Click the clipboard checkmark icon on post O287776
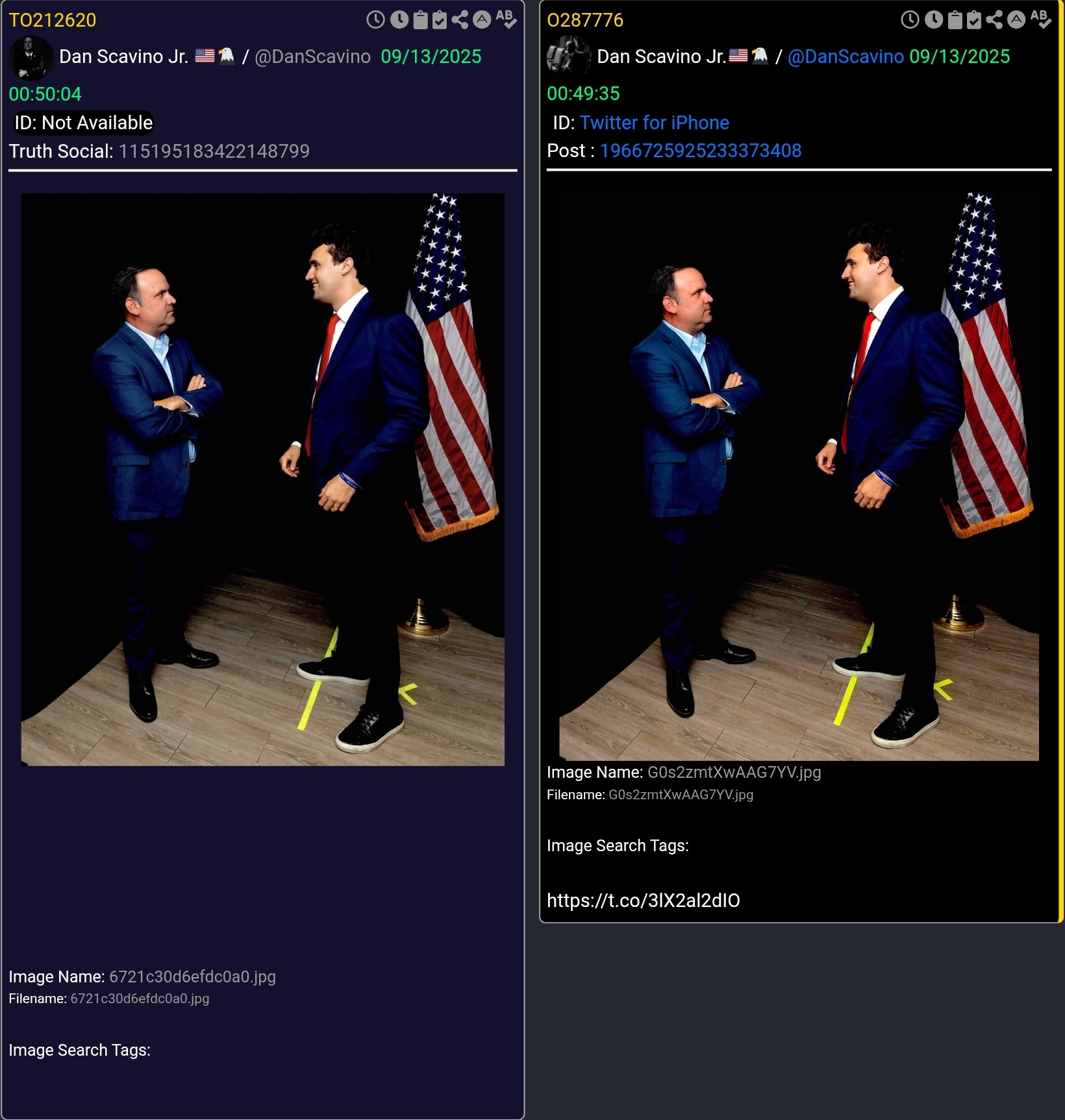The width and height of the screenshot is (1065, 1120). (x=974, y=20)
